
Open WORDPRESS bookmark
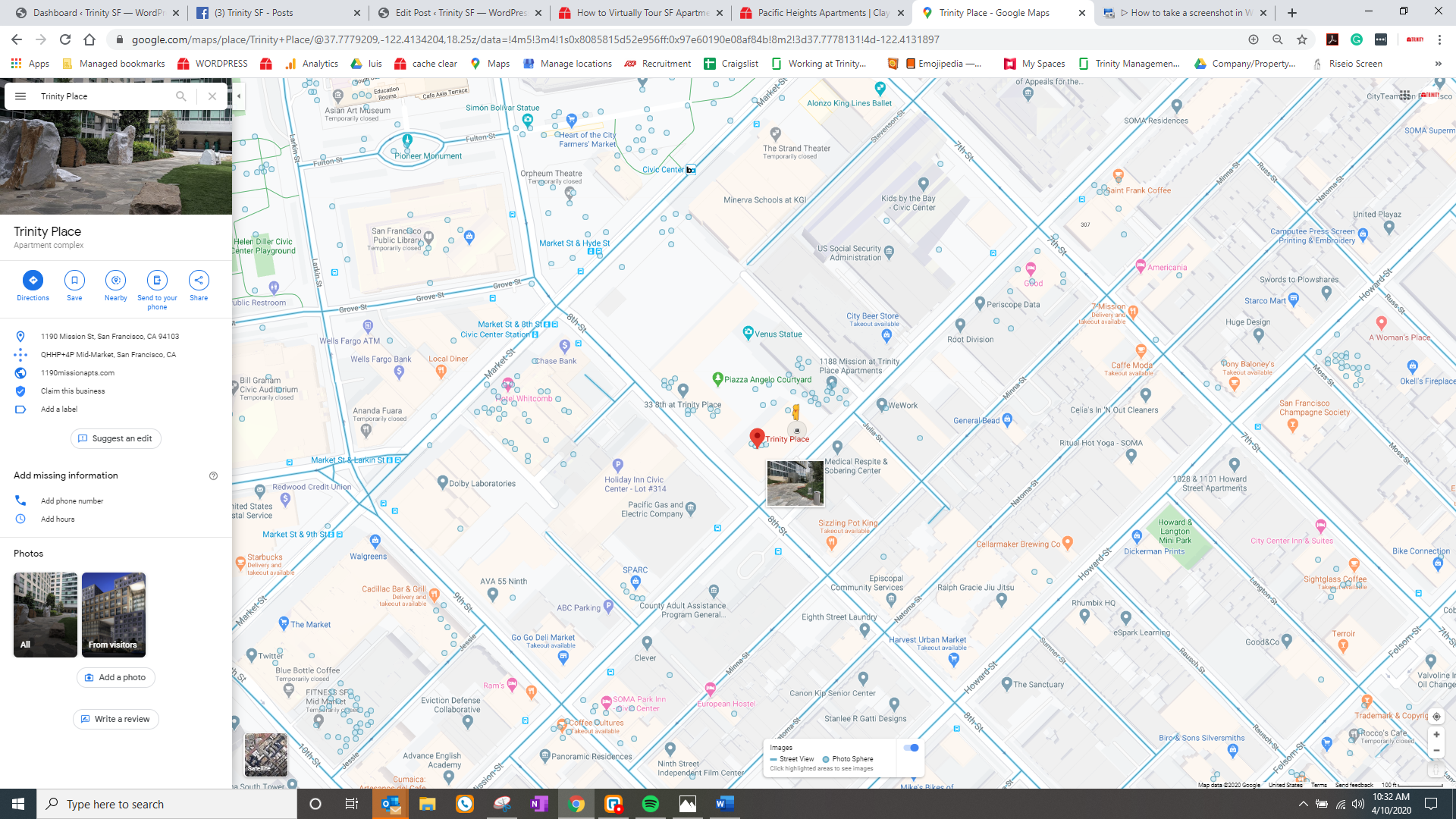212,64
